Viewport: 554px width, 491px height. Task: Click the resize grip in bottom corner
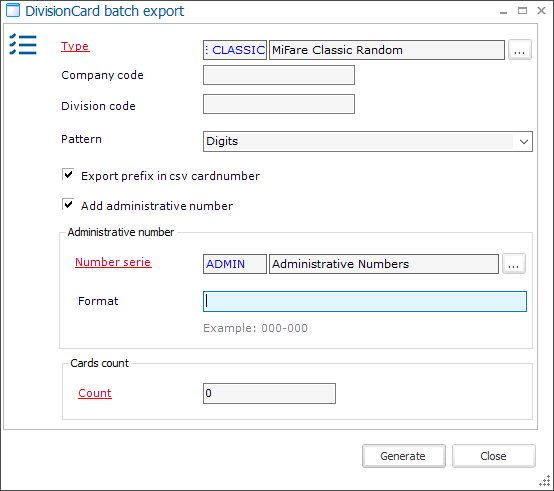[545, 481]
